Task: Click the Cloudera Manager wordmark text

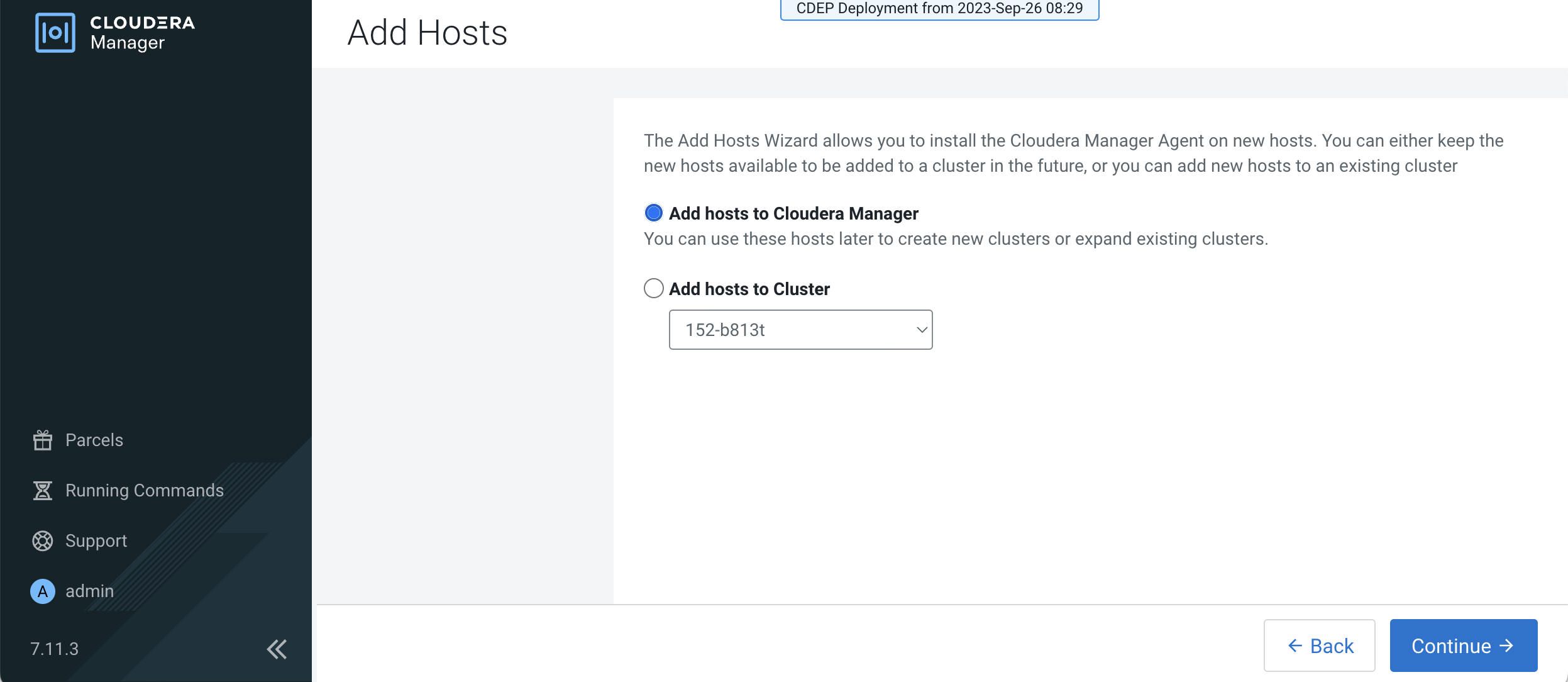Action: tap(142, 33)
